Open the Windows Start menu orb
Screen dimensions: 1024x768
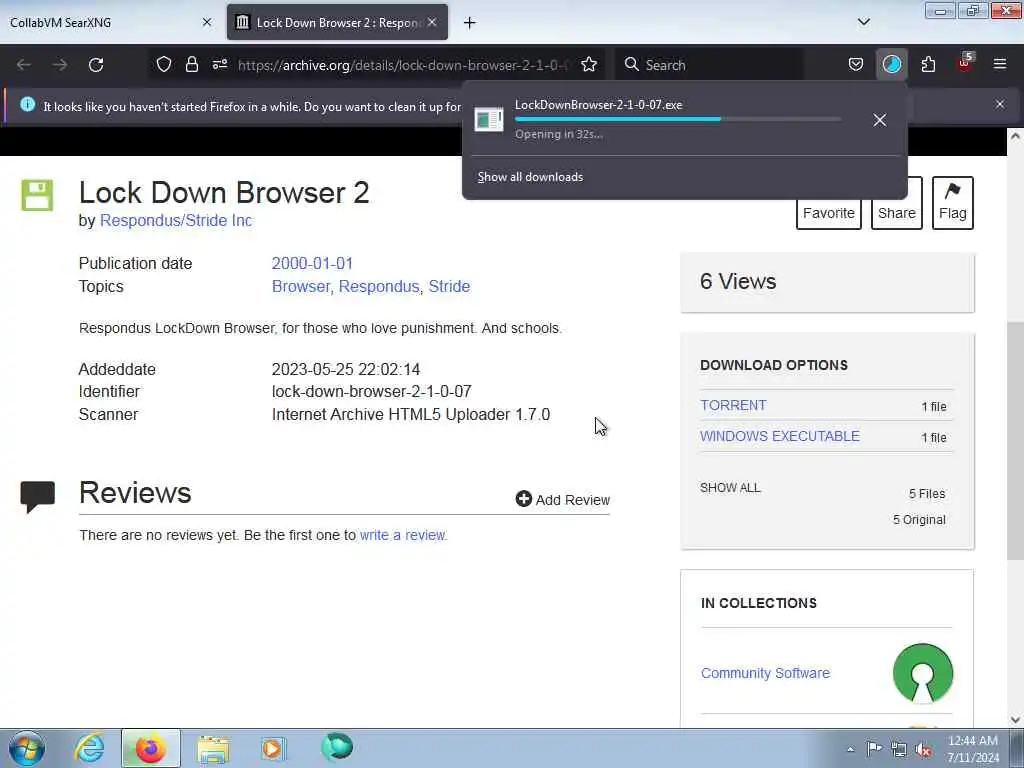[27, 748]
